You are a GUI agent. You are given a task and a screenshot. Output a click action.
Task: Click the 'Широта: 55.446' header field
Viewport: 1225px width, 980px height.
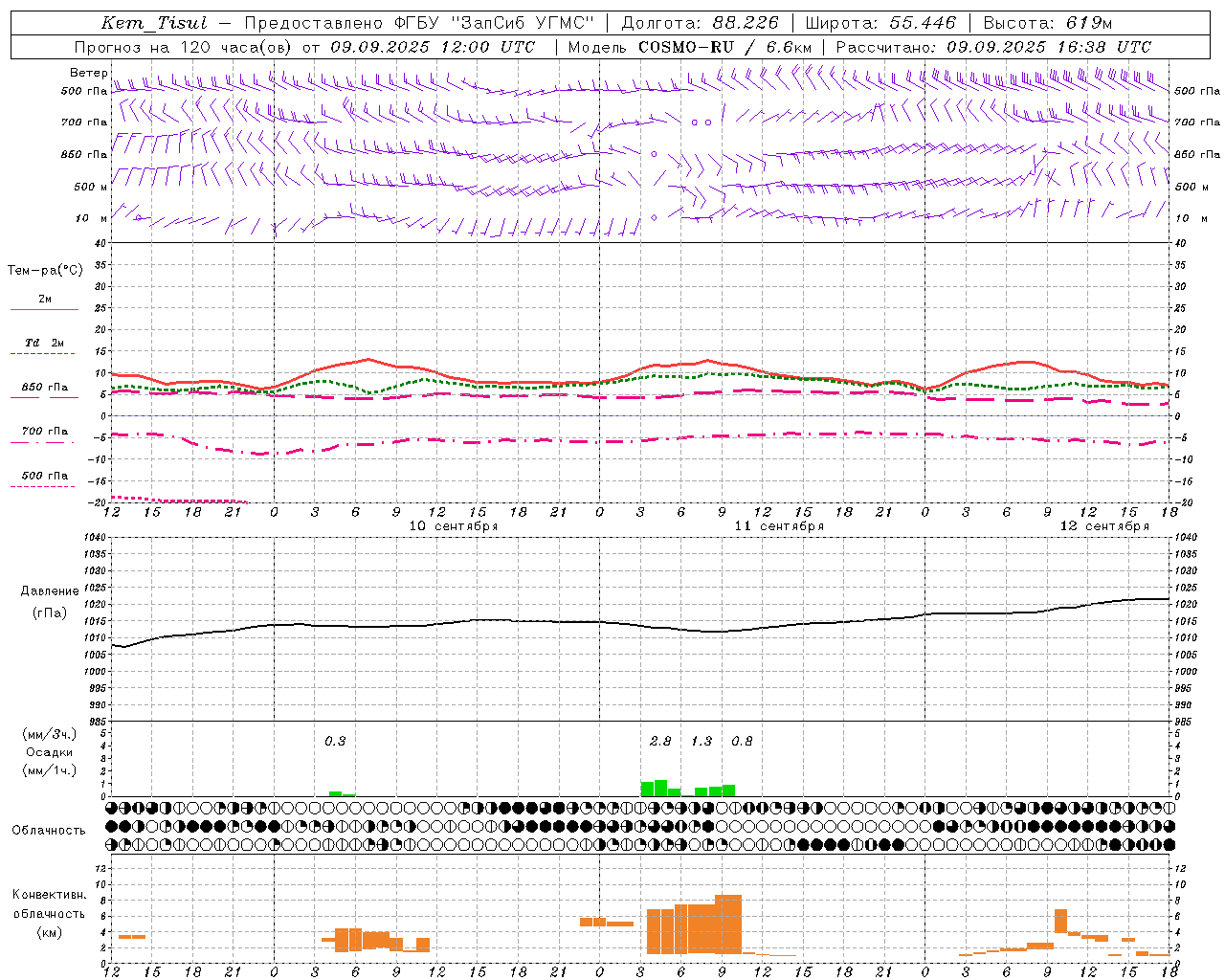point(880,24)
